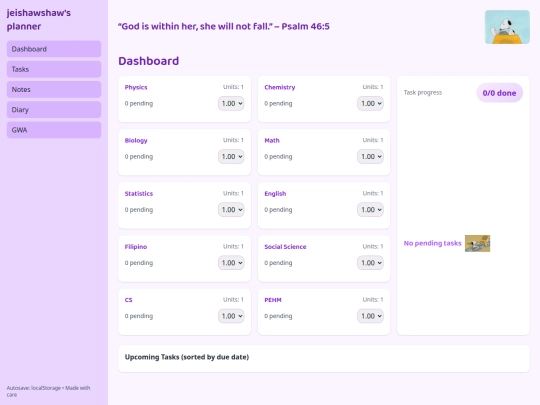The width and height of the screenshot is (540, 405).
Task: Click the small Snoopy image beside No pending tasks
Action: 477,243
